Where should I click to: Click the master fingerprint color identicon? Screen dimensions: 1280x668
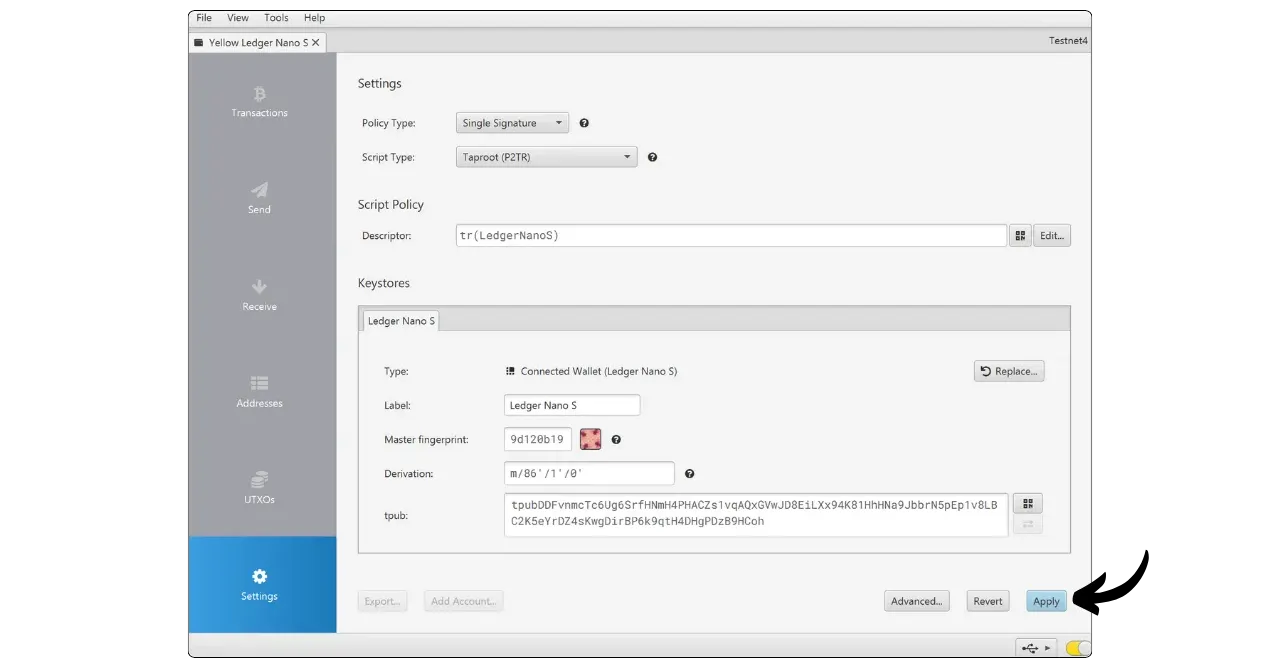click(x=590, y=439)
